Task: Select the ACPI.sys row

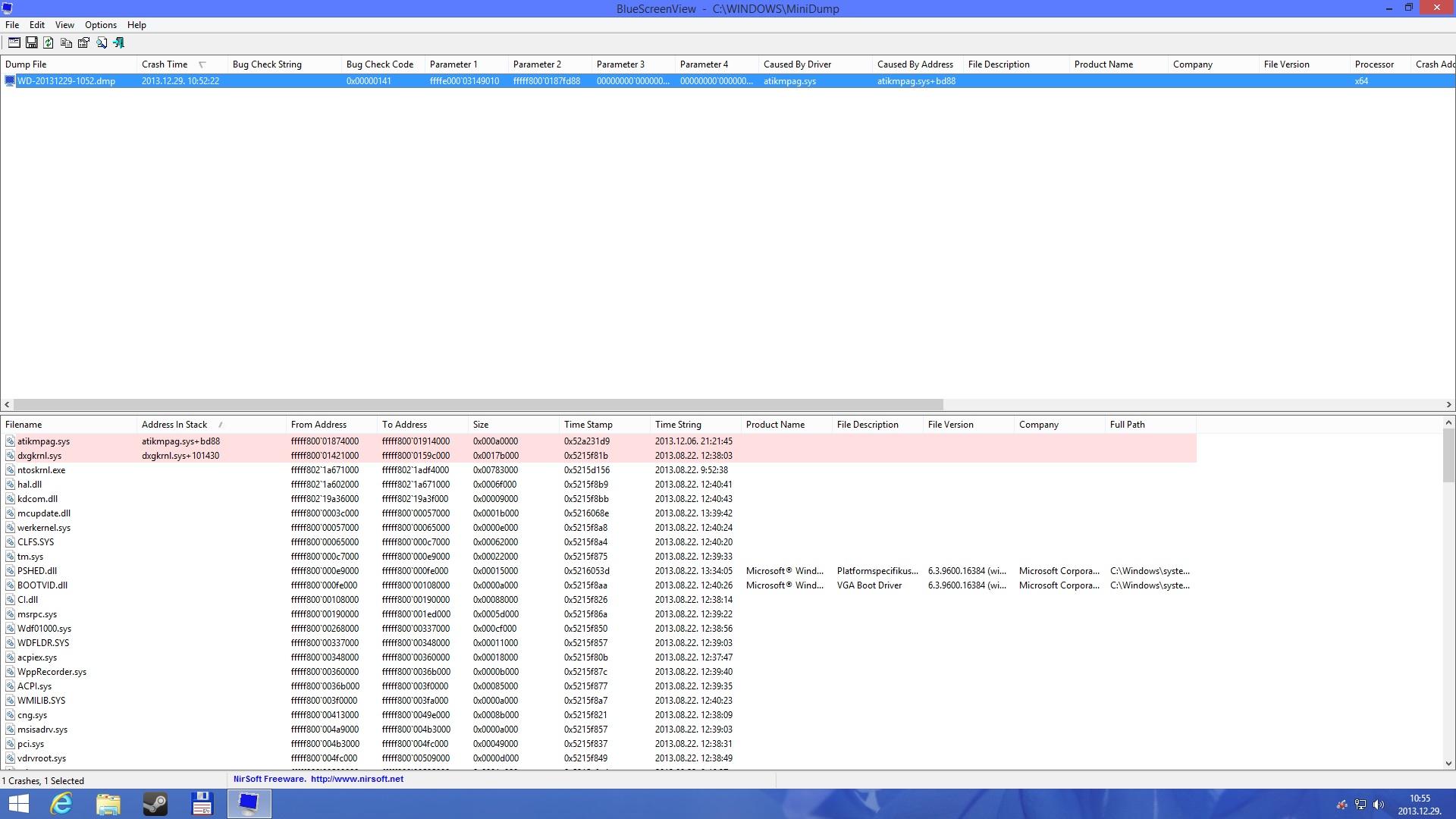Action: coord(598,686)
